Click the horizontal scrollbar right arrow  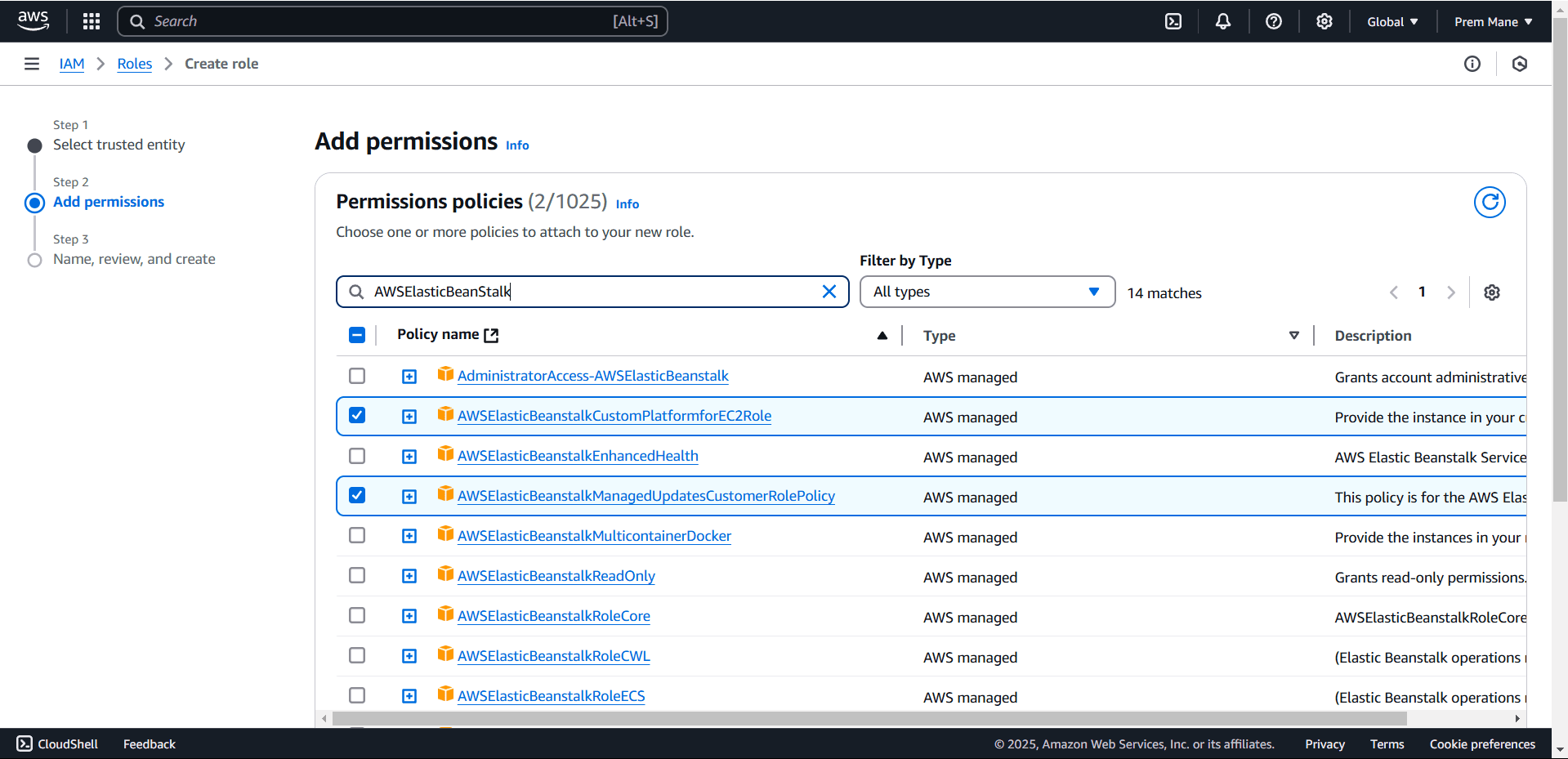(x=1517, y=719)
